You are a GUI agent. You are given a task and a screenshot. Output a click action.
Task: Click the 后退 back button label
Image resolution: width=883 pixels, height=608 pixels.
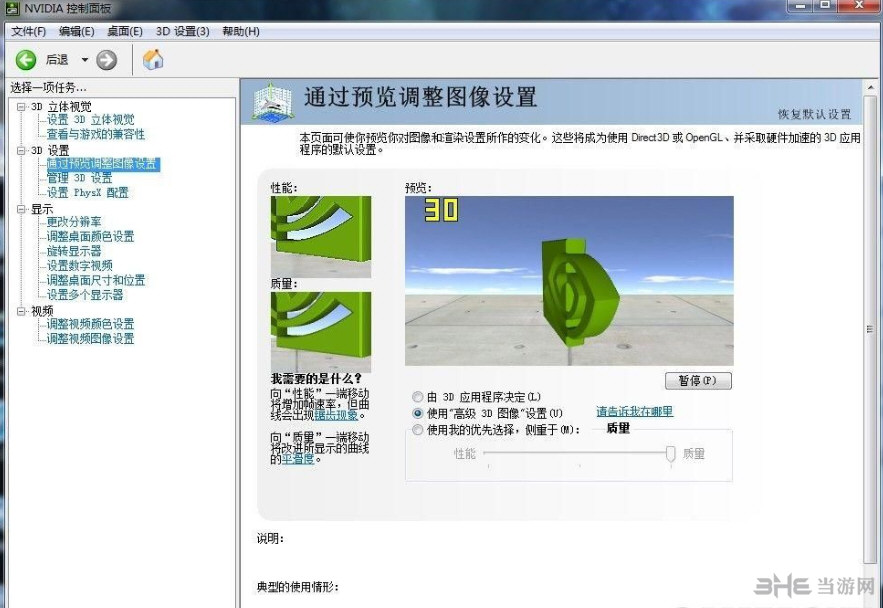point(57,60)
